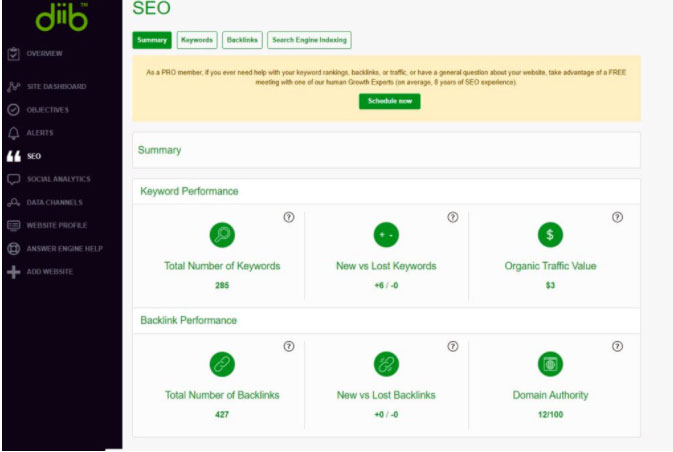Open the Search Engine Indexing tab
673x452 pixels.
[x=309, y=40]
